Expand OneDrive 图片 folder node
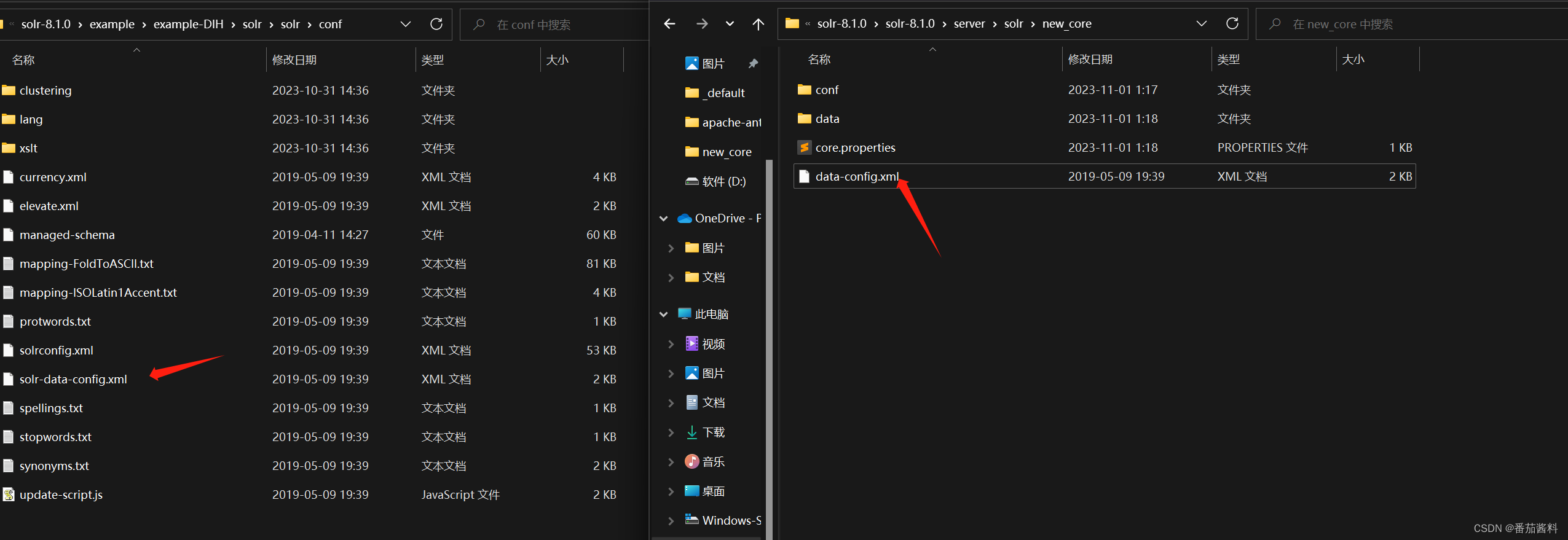 [x=671, y=248]
